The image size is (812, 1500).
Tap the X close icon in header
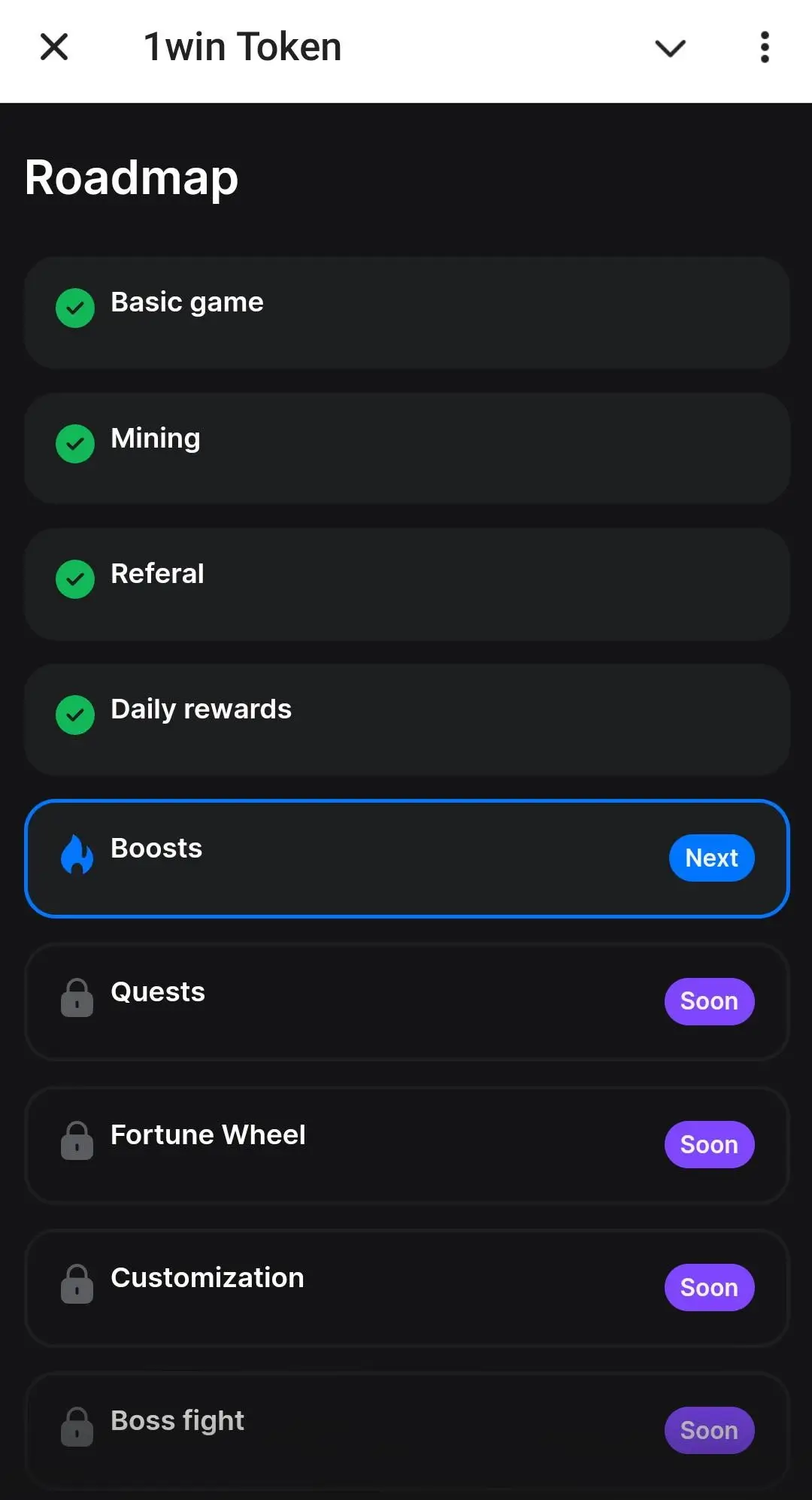54,47
